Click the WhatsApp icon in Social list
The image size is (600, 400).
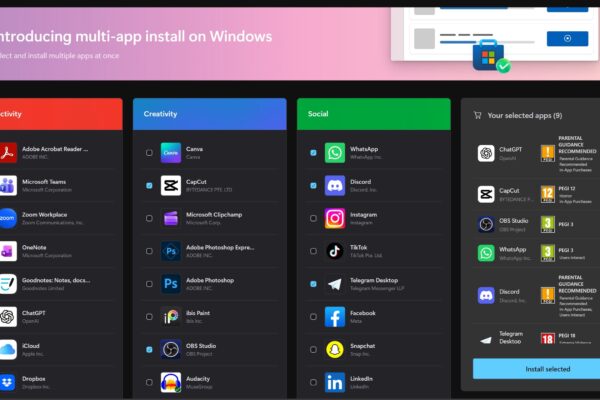(335, 153)
